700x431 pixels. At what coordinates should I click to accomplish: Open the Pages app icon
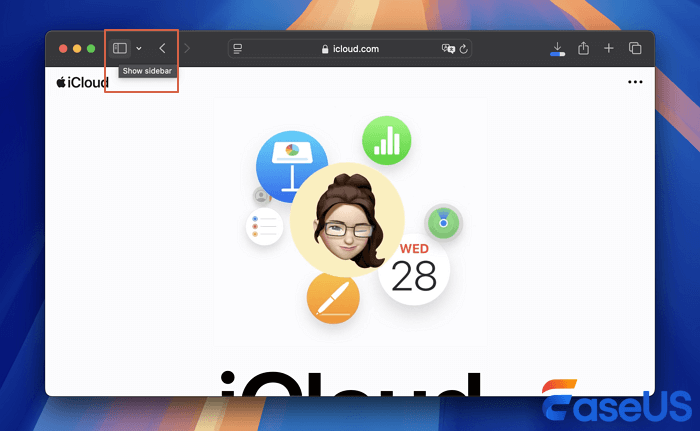pos(333,298)
